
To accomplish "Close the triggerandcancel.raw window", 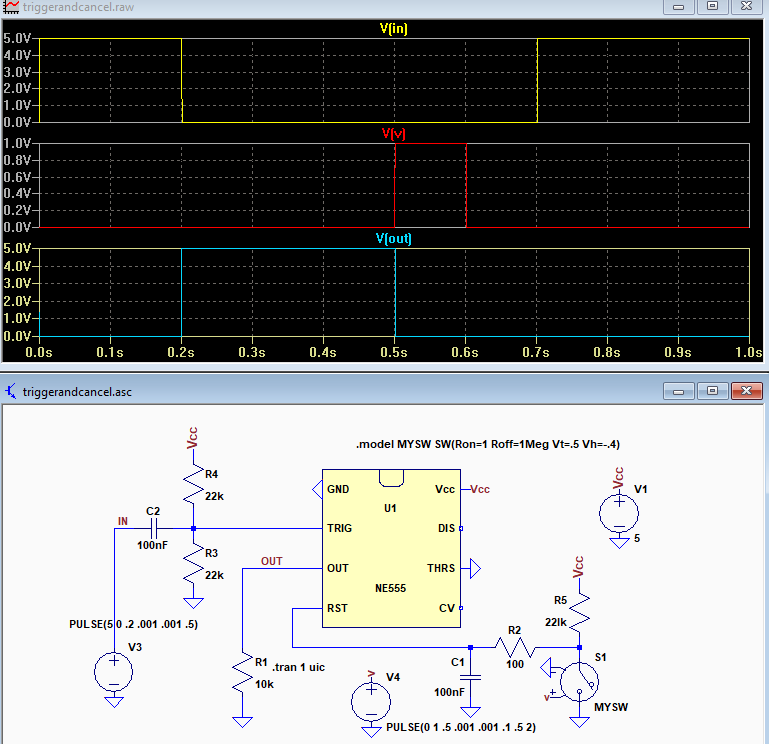I will (746, 6).
